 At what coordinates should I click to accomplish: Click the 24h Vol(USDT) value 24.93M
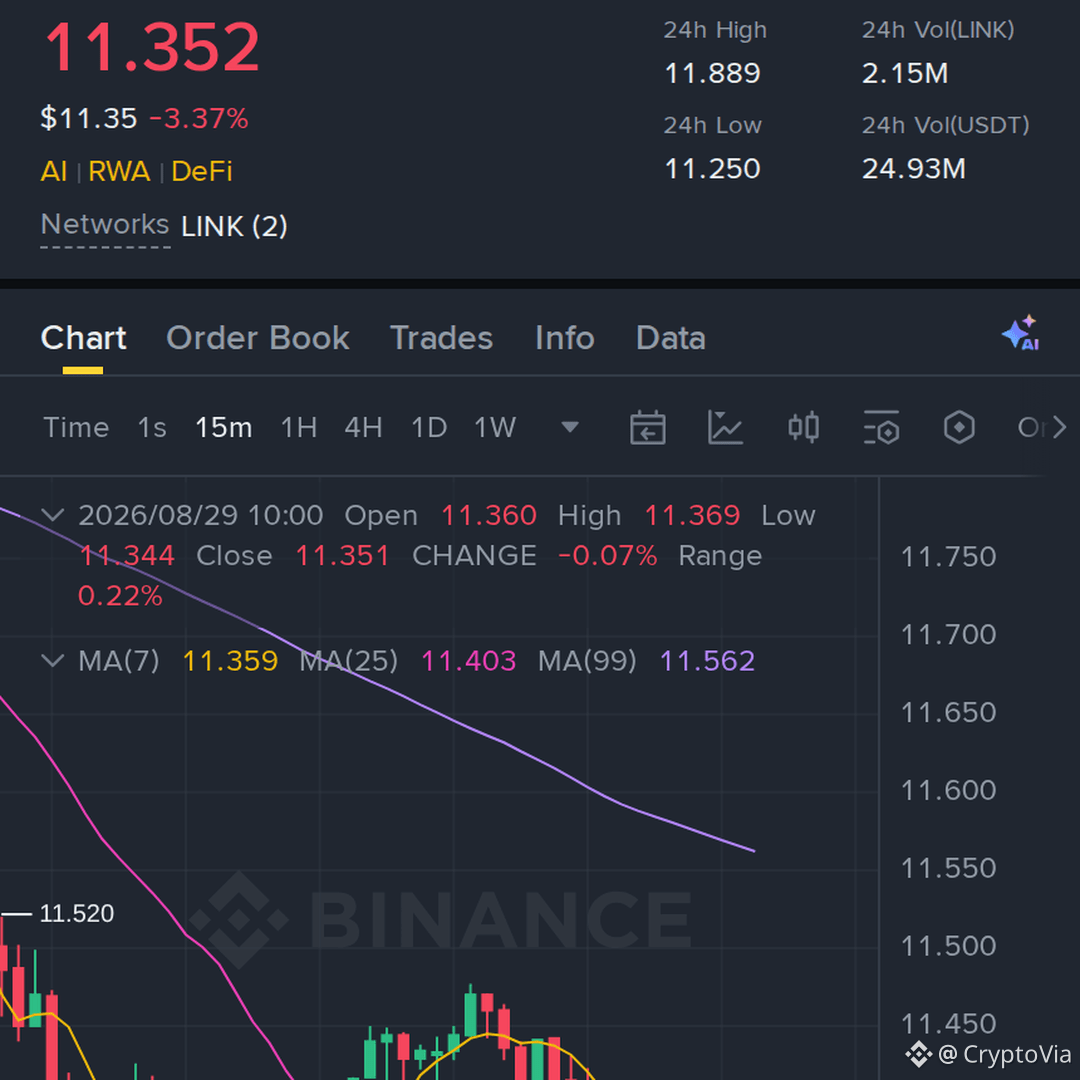[914, 169]
